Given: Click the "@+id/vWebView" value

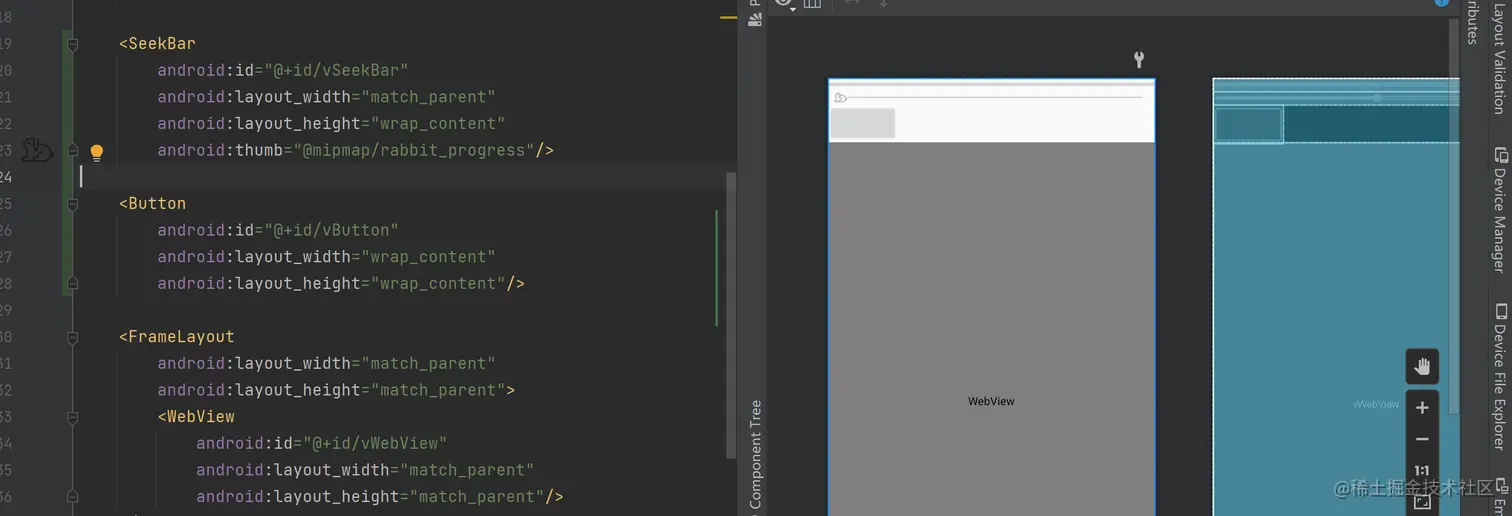Looking at the screenshot, I should click(375, 443).
